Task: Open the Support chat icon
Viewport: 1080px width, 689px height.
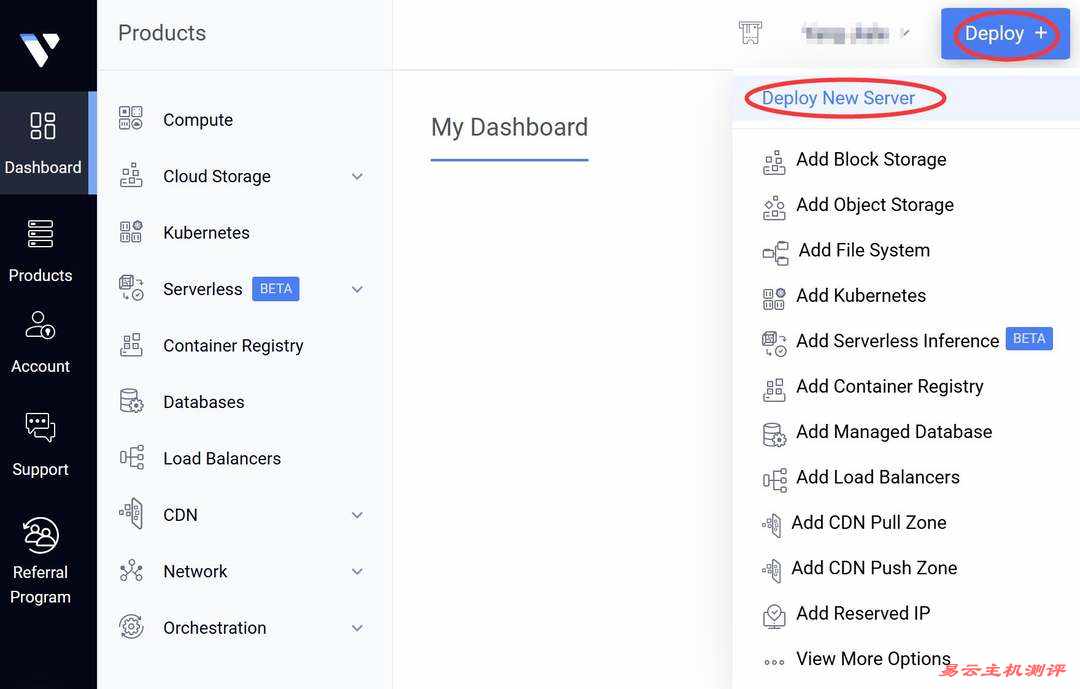Action: coord(41,428)
